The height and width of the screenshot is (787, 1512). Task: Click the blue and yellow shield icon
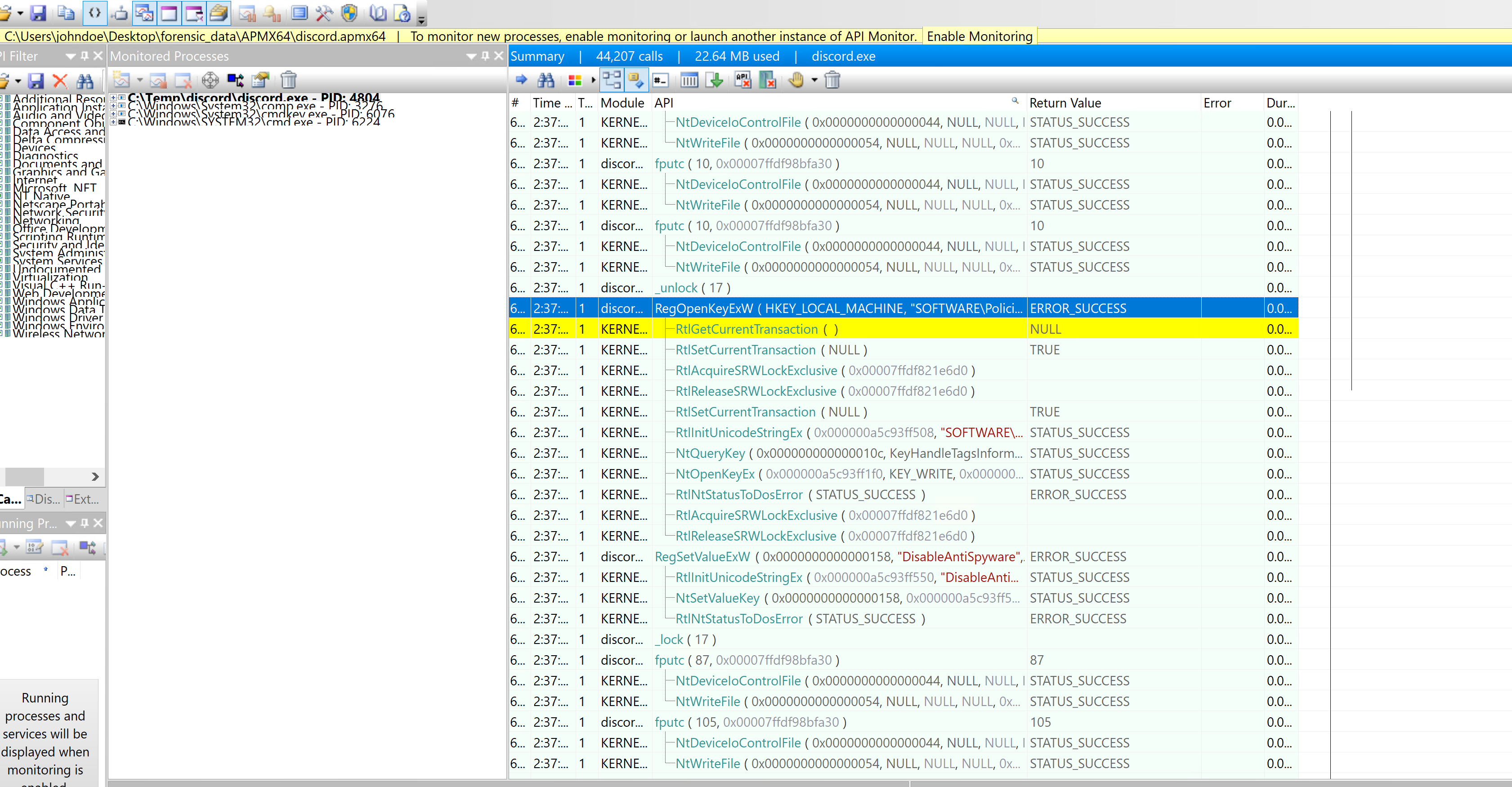[x=349, y=13]
